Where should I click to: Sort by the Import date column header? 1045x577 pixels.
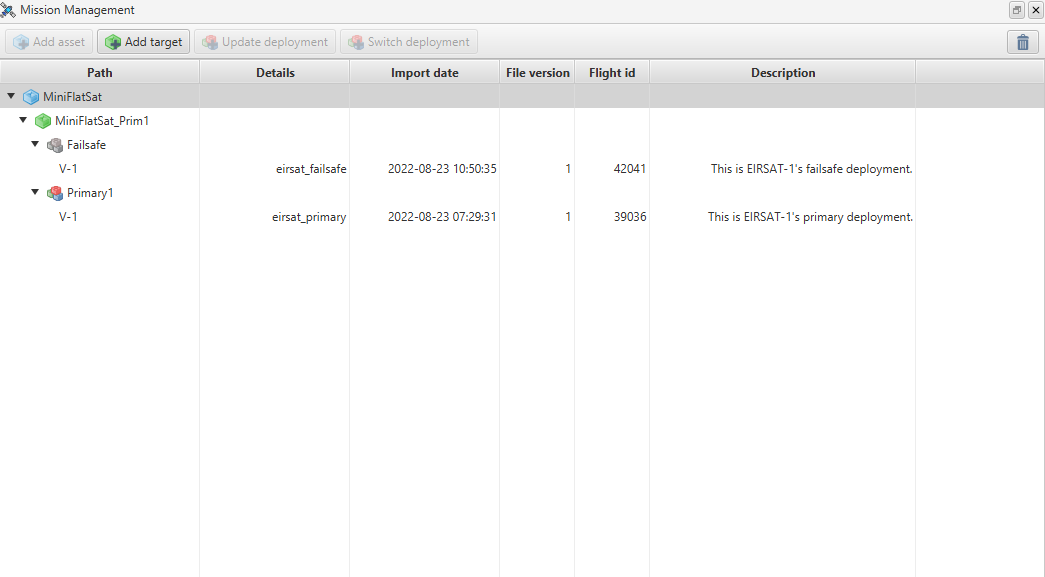[x=424, y=73]
